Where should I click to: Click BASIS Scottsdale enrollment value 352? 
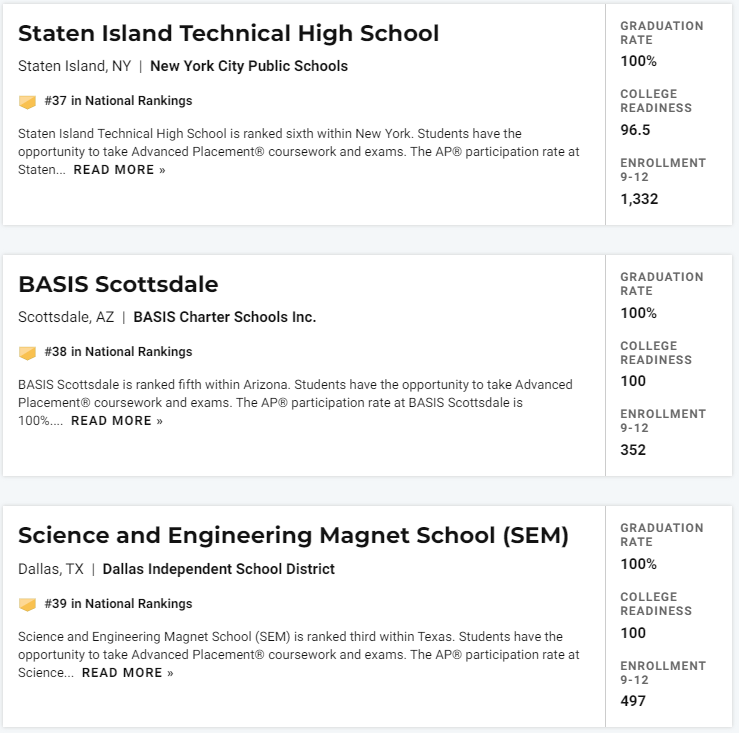pos(633,450)
